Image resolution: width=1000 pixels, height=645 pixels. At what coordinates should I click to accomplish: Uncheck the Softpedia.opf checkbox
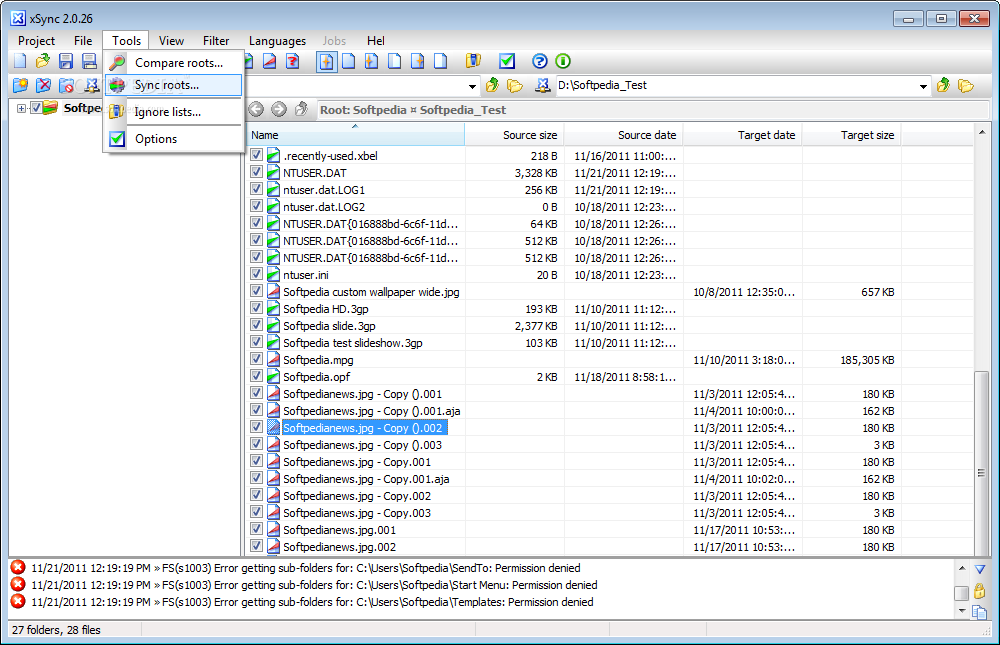pos(256,376)
